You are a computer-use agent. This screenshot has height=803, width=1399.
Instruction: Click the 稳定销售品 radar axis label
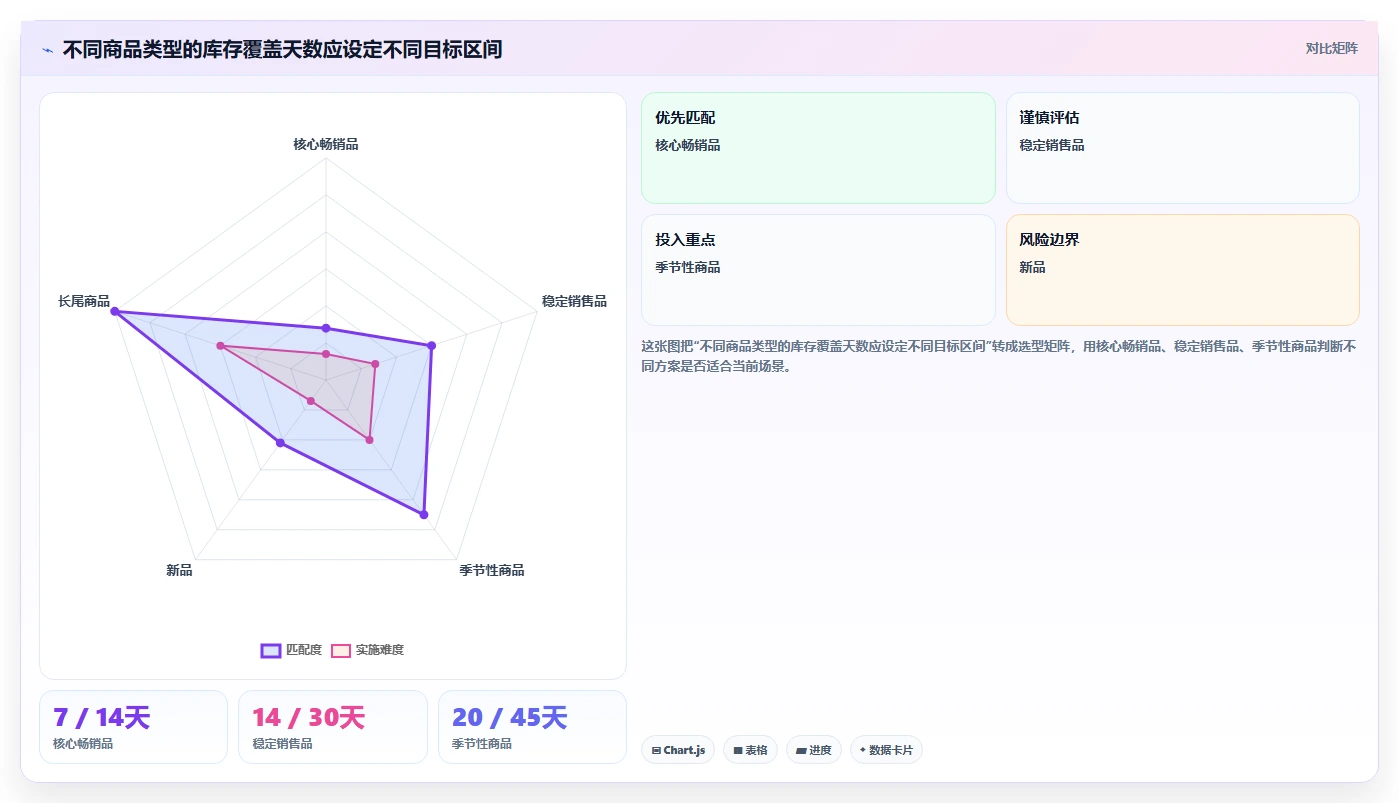point(574,301)
